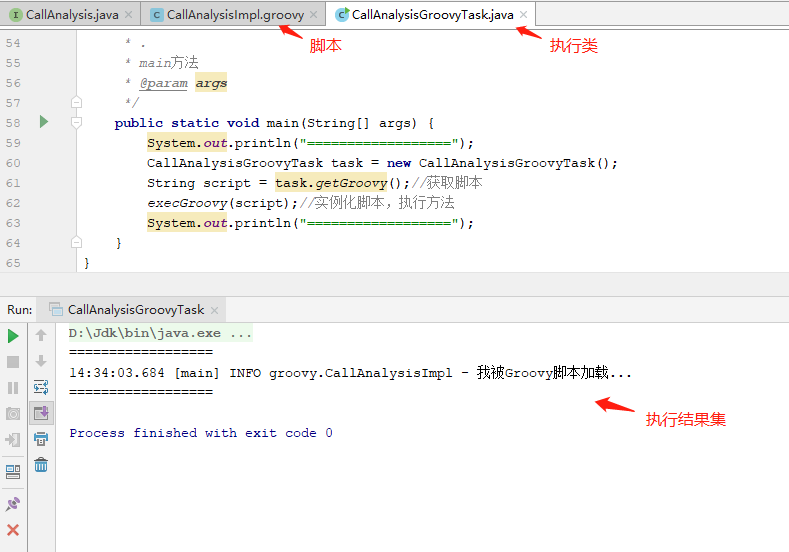Click the Dump threads camera icon
The width and height of the screenshot is (789, 552).
click(13, 414)
